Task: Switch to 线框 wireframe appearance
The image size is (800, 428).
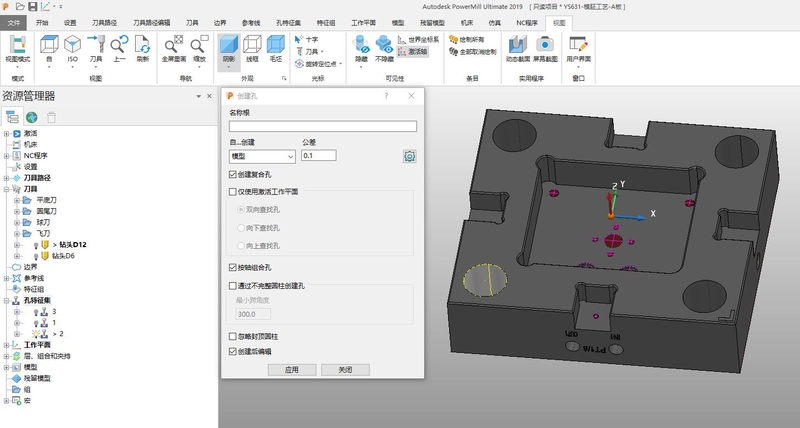Action: (252, 49)
